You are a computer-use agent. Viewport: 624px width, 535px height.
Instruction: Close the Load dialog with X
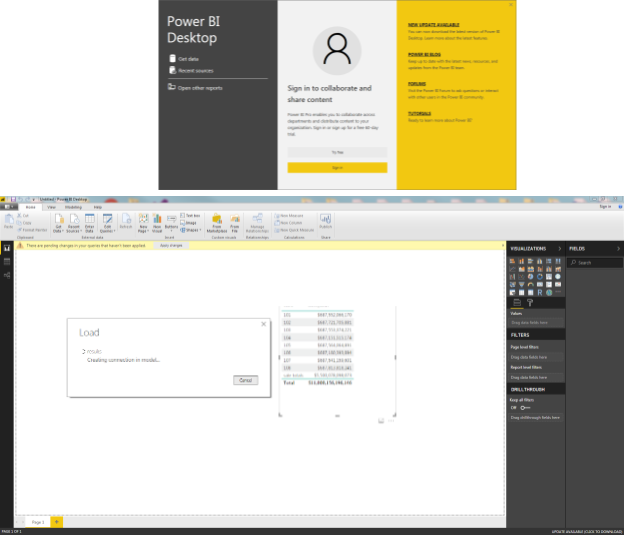coord(263,324)
